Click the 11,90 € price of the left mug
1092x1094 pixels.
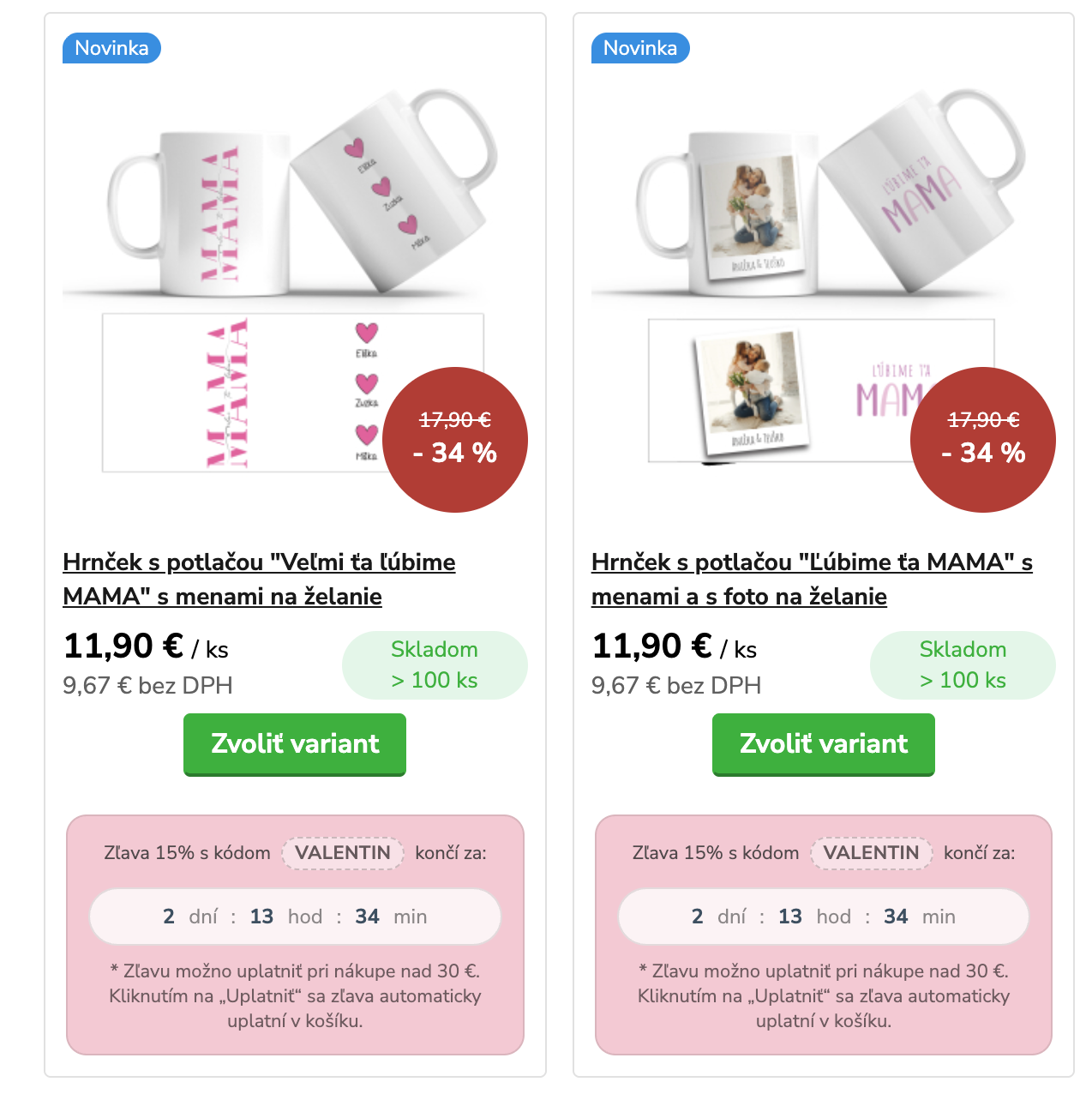click(123, 646)
